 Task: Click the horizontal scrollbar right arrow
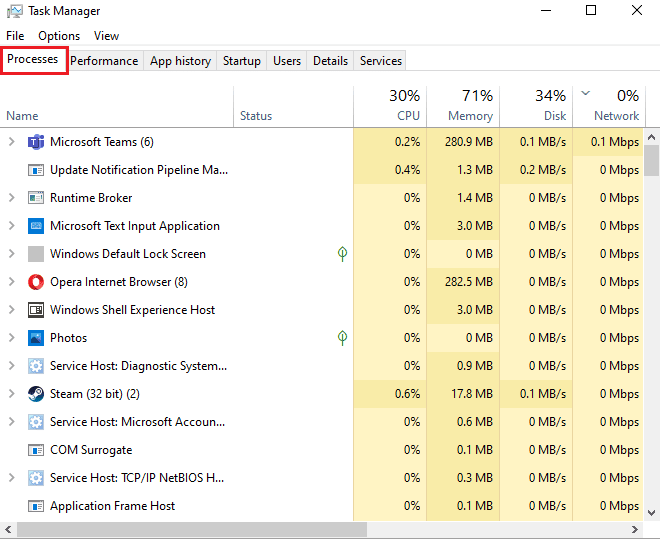pos(635,529)
